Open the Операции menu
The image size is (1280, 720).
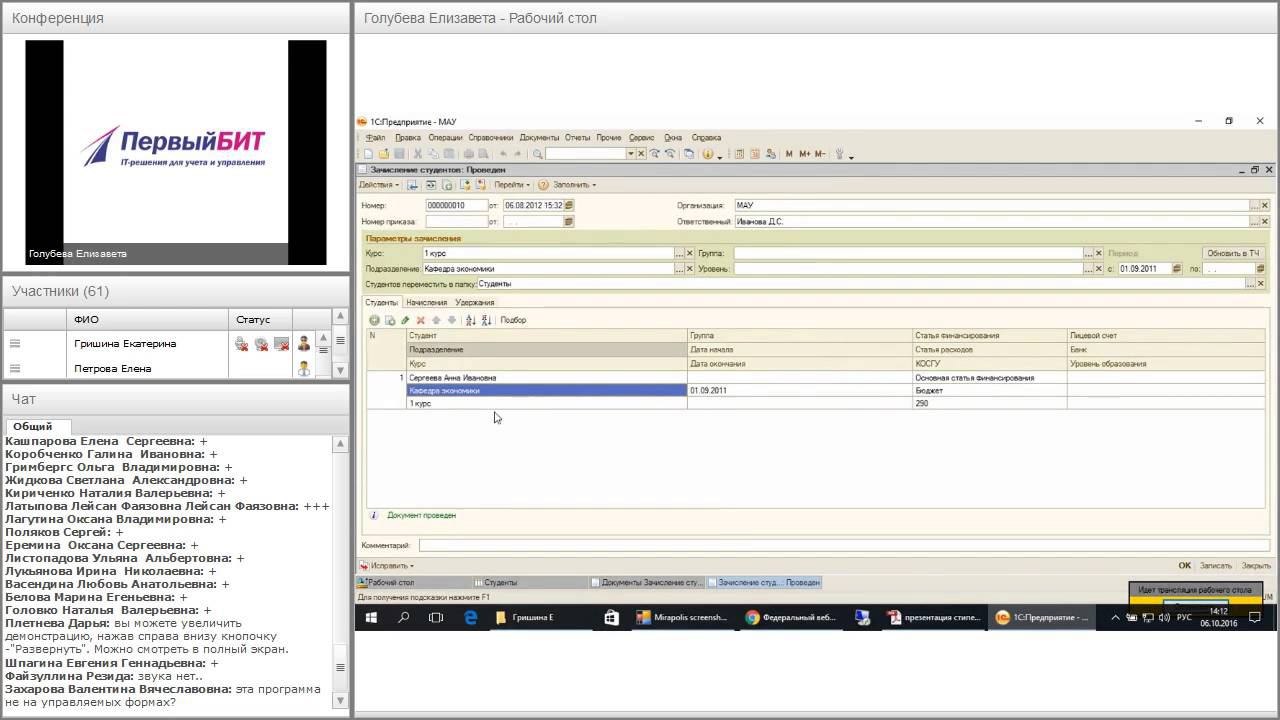445,138
